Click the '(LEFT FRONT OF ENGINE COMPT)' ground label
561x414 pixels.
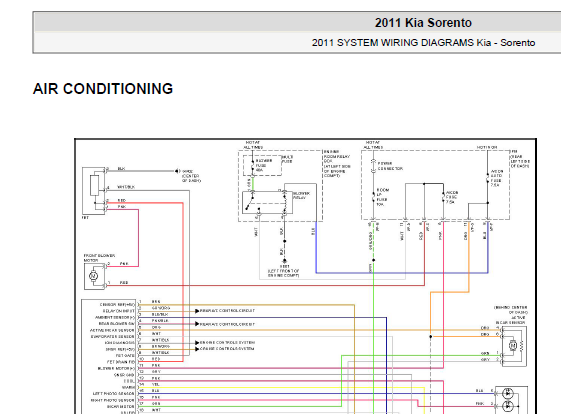(x=283, y=273)
